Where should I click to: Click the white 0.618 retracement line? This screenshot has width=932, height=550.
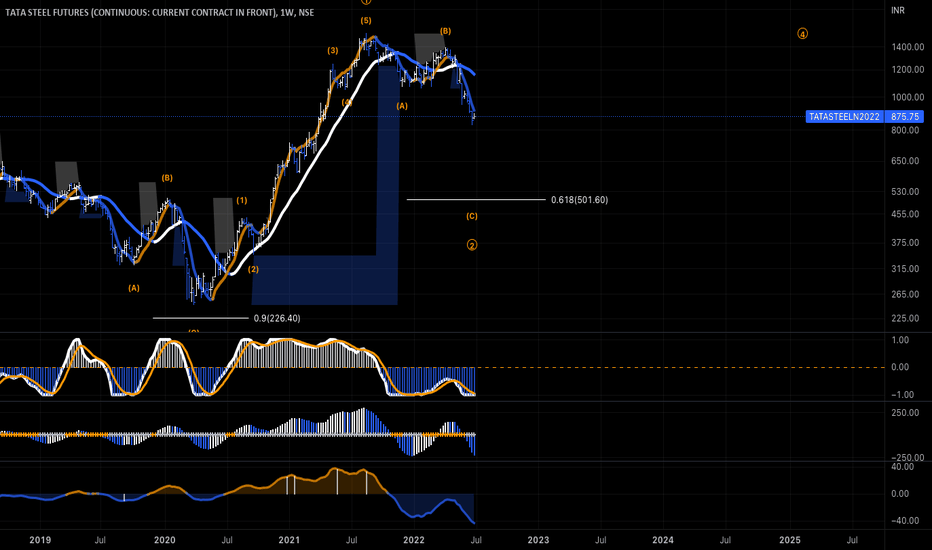click(x=476, y=200)
